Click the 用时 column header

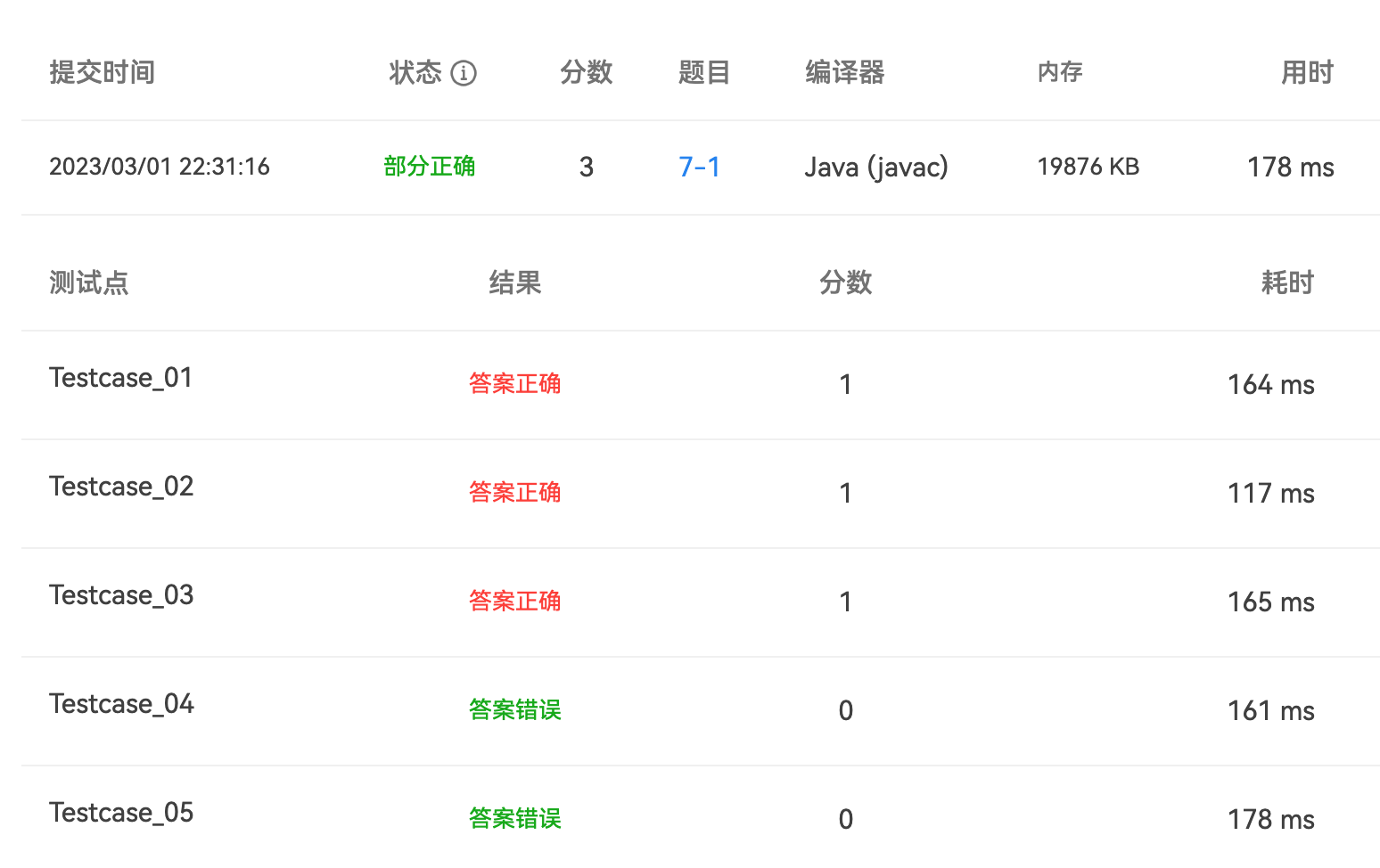click(x=1307, y=72)
